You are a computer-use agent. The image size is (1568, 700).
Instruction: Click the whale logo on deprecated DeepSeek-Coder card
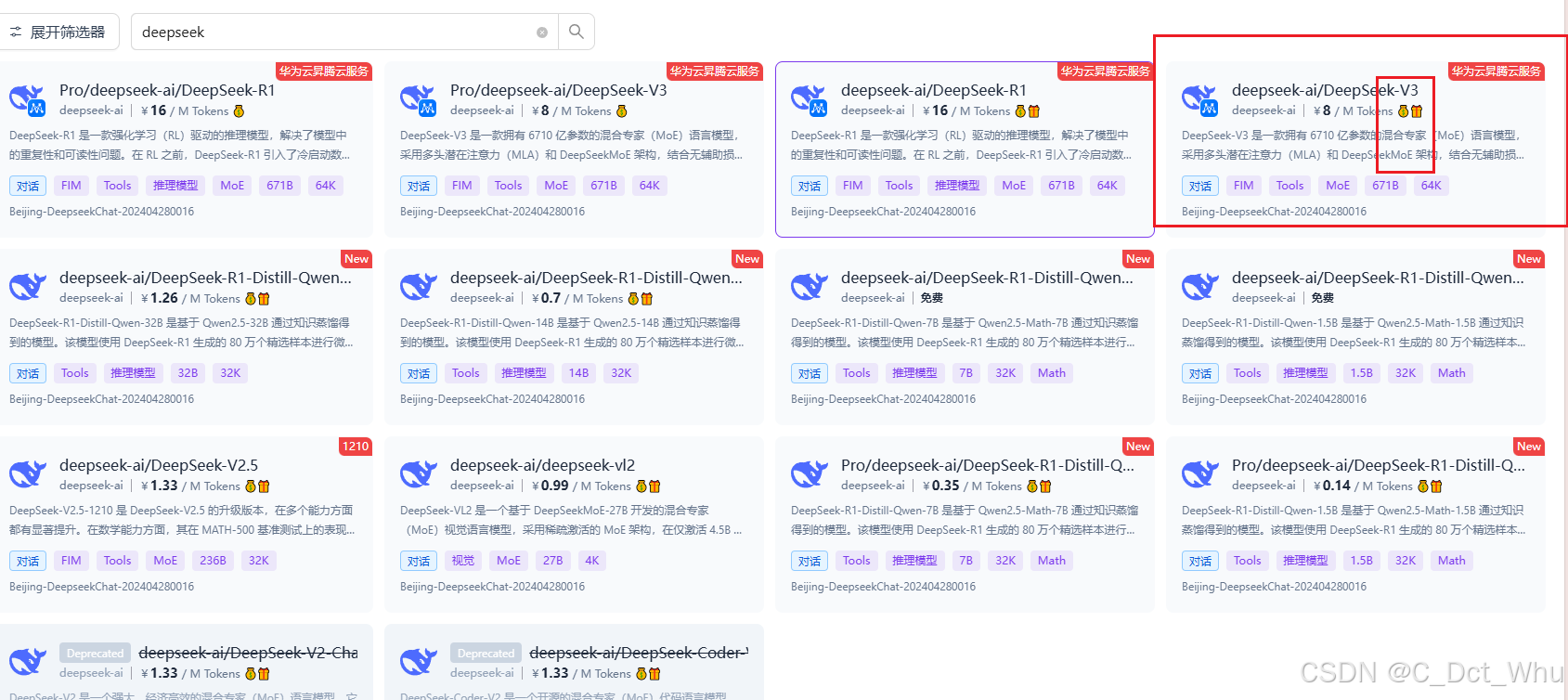click(419, 662)
